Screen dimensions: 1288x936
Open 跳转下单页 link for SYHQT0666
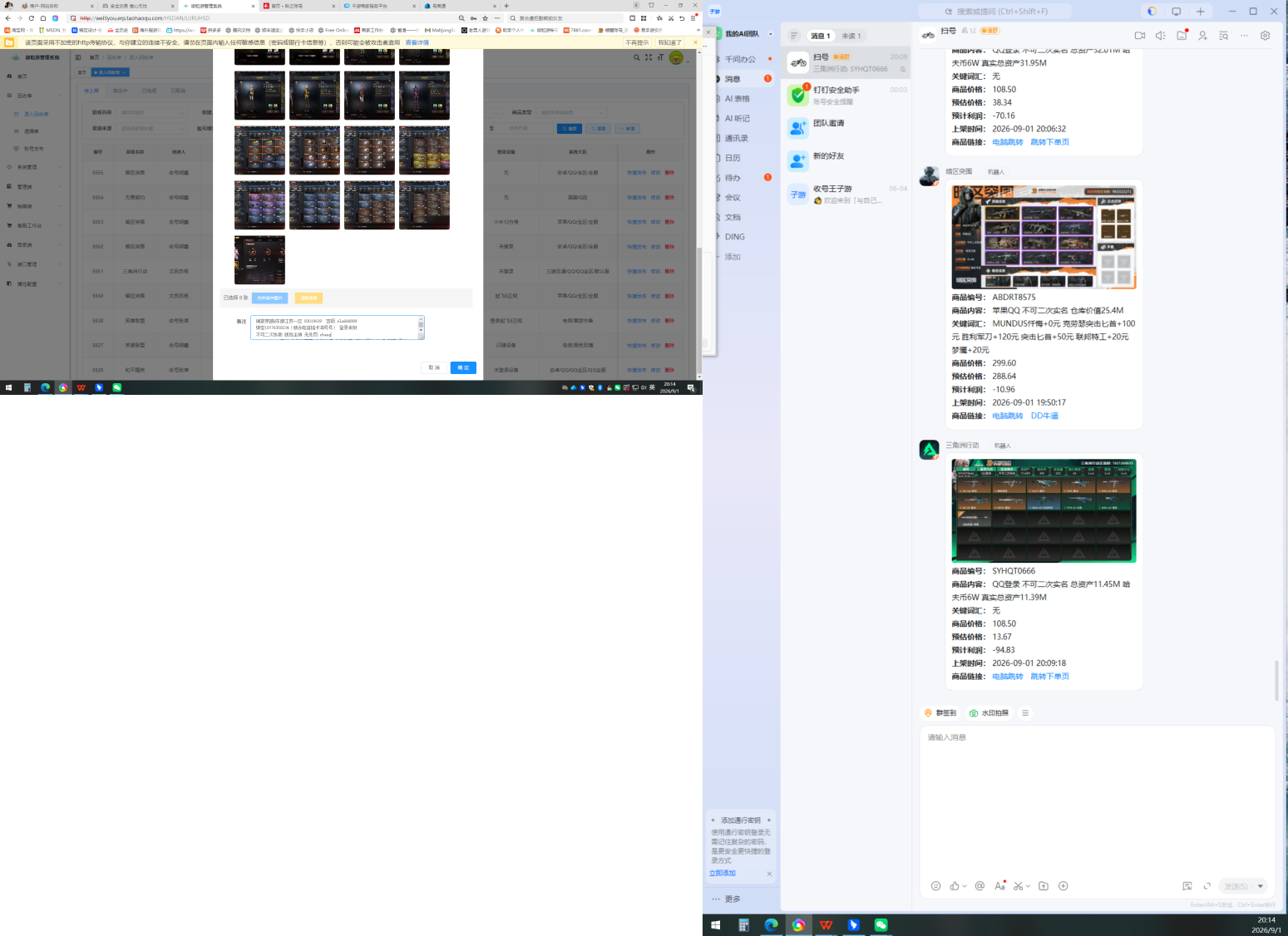click(1050, 677)
